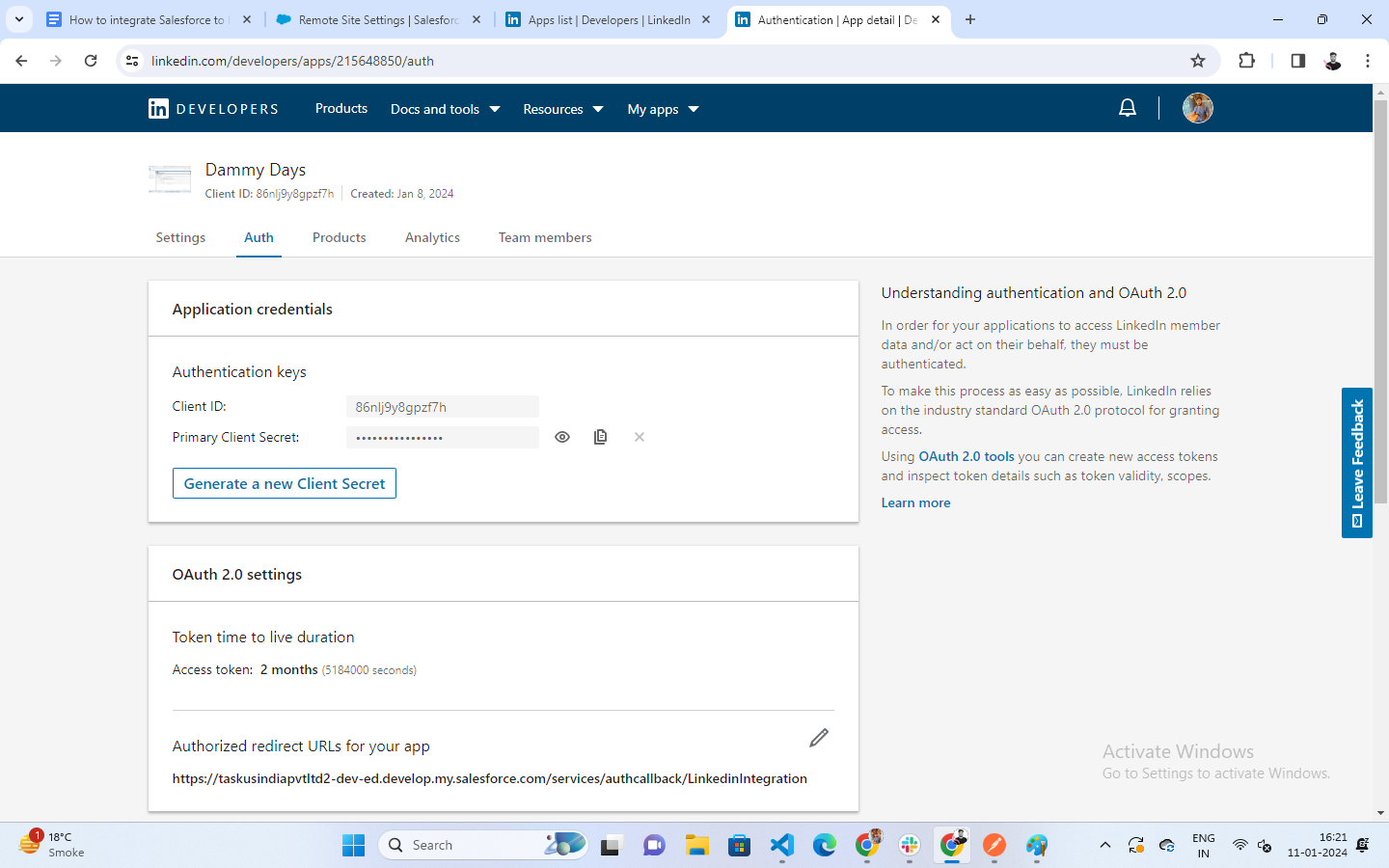The image size is (1389, 868).
Task: Click the taskbar Search box
Action: [x=483, y=845]
